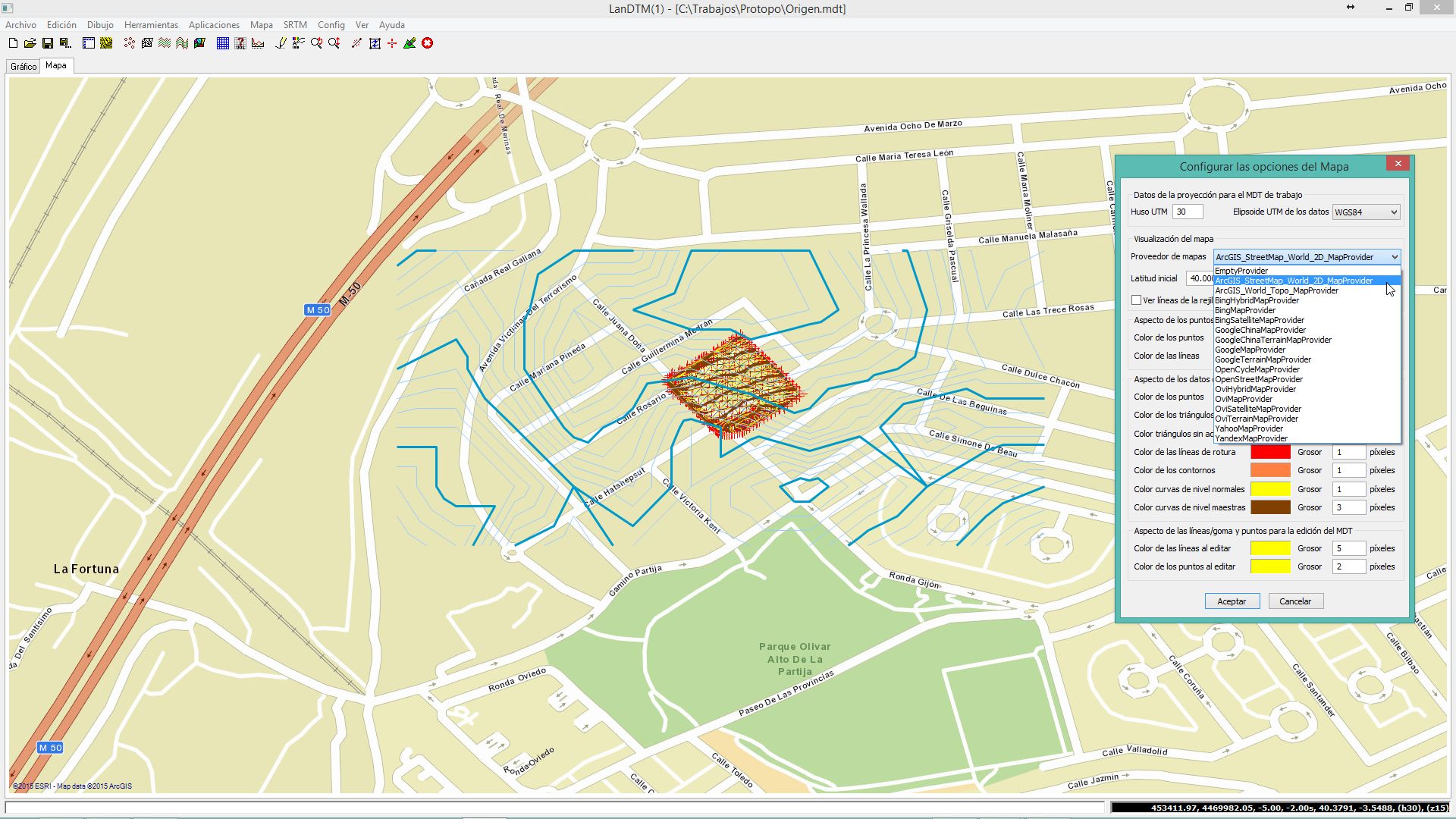Click the blue dotted frame toolbar icon
Viewport: 1456px width, 819px height.
89,43
